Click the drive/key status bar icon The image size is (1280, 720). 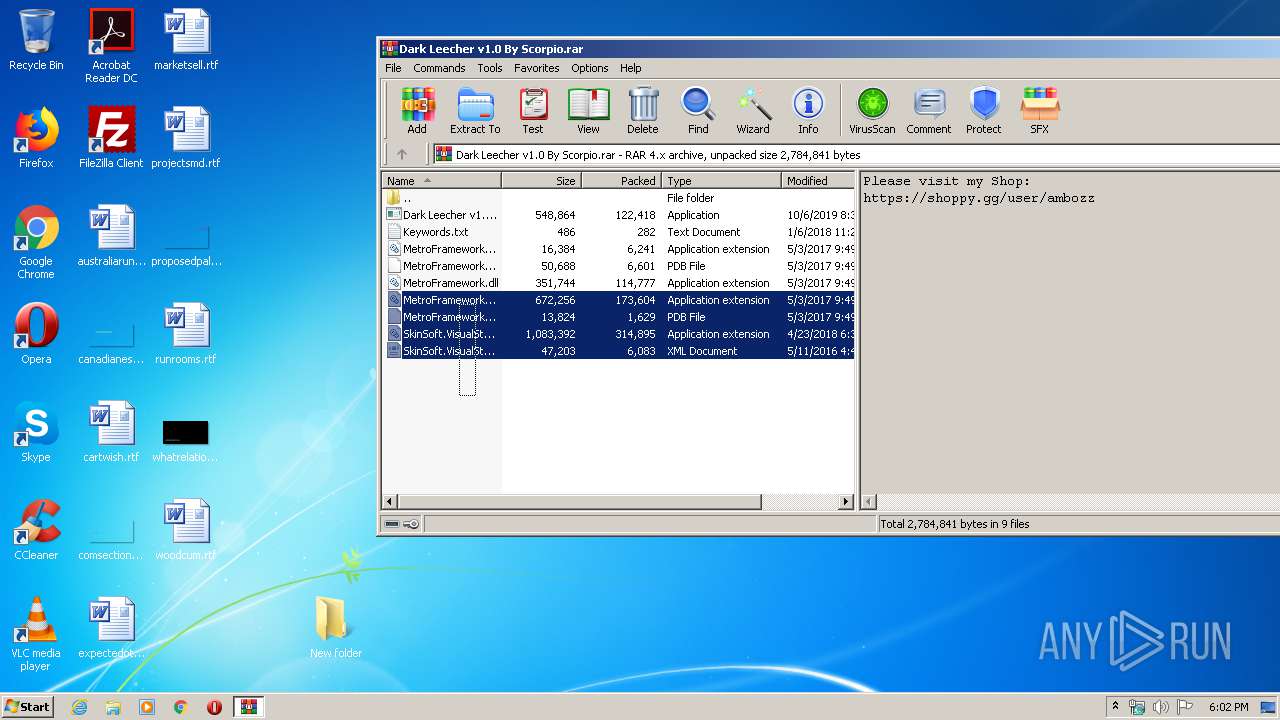[402, 524]
